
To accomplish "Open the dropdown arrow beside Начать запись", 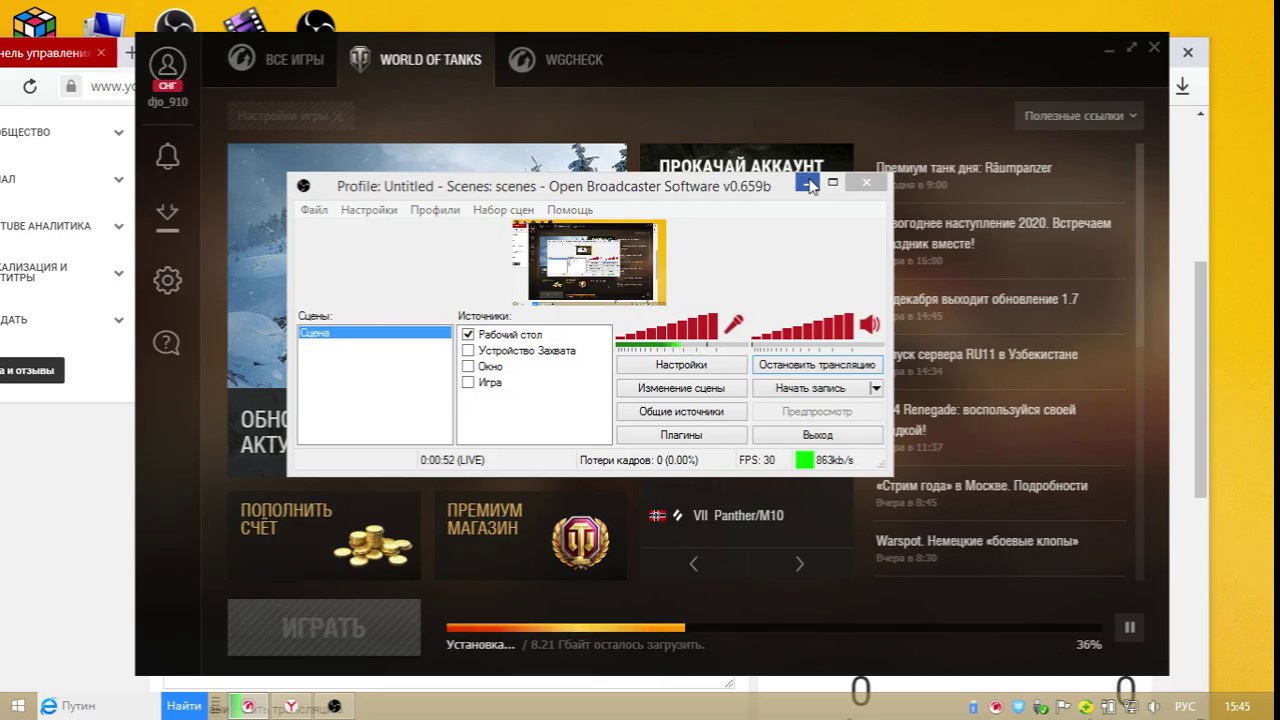I will pyautogui.click(x=875, y=388).
